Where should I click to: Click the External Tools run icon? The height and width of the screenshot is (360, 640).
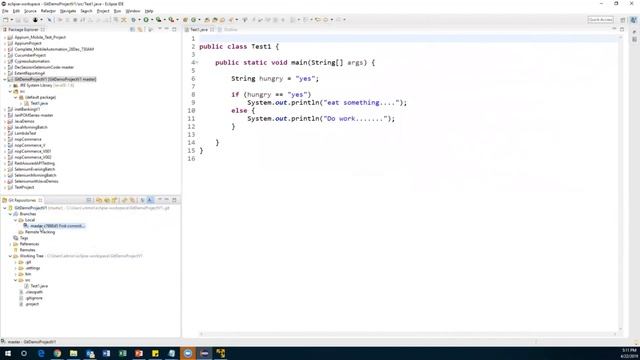(171, 20)
